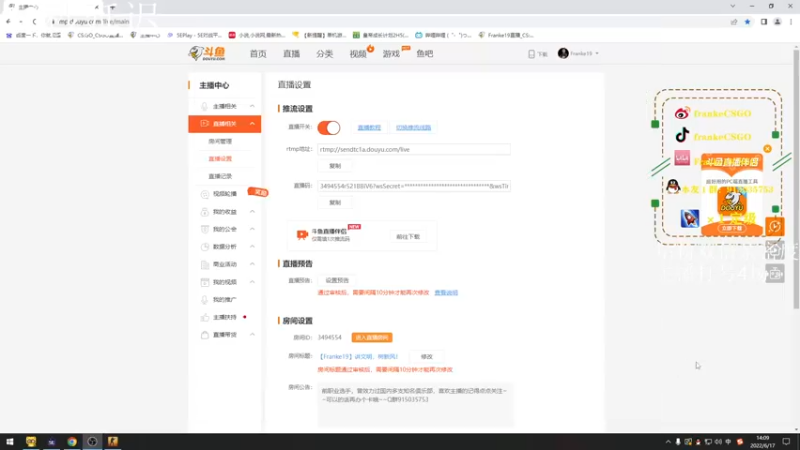
Task: Click the 我的公会 shield icon
Action: click(x=205, y=229)
